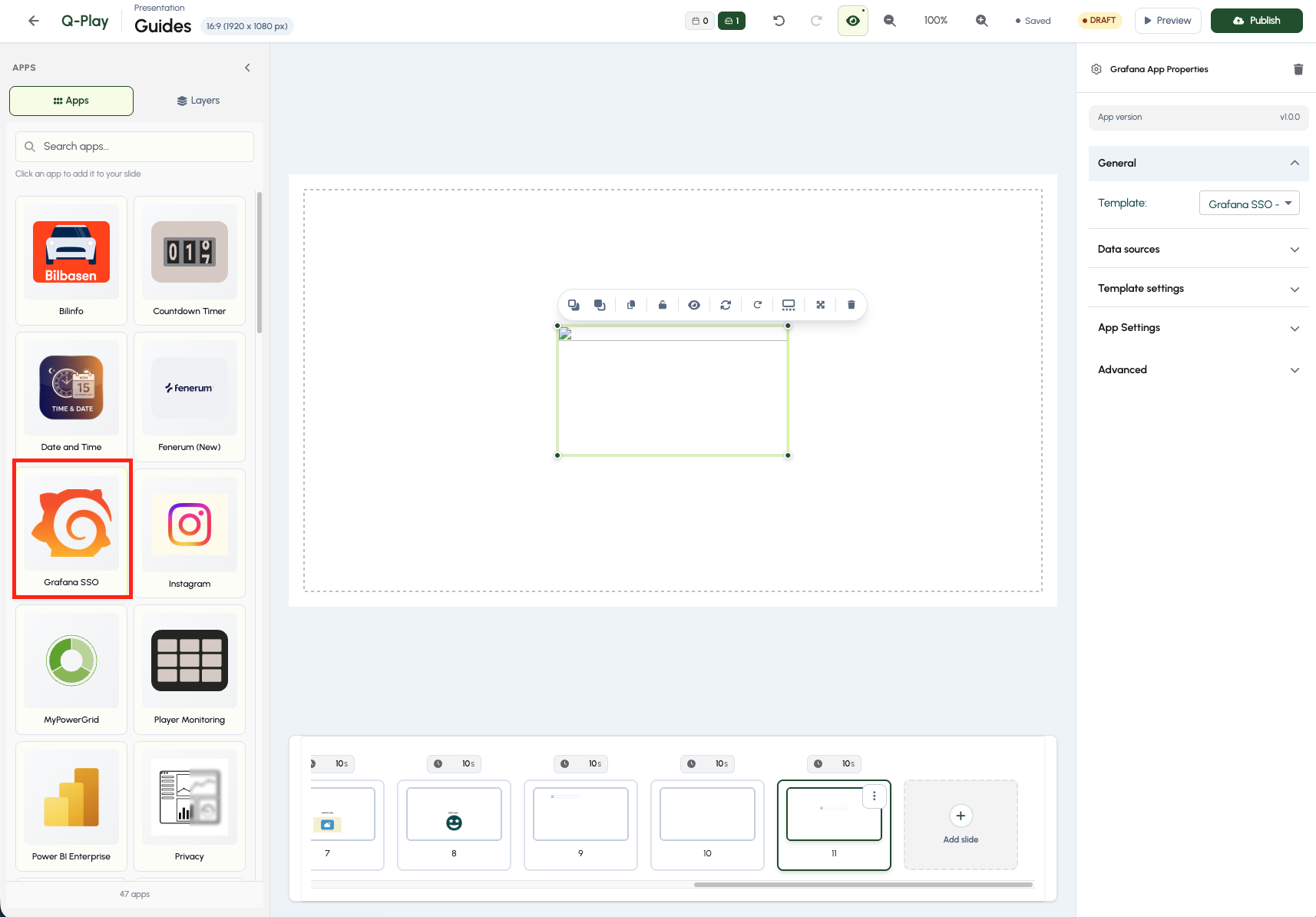Image resolution: width=1316 pixels, height=917 pixels.
Task: Publish the presentation
Action: (1257, 21)
